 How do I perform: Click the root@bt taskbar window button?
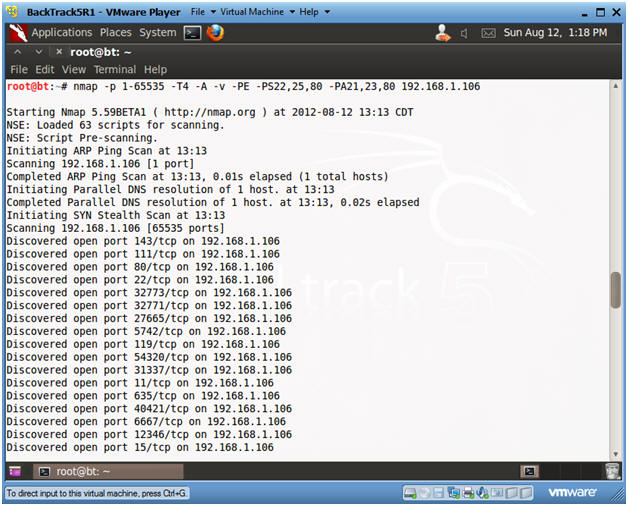click(x=108, y=472)
